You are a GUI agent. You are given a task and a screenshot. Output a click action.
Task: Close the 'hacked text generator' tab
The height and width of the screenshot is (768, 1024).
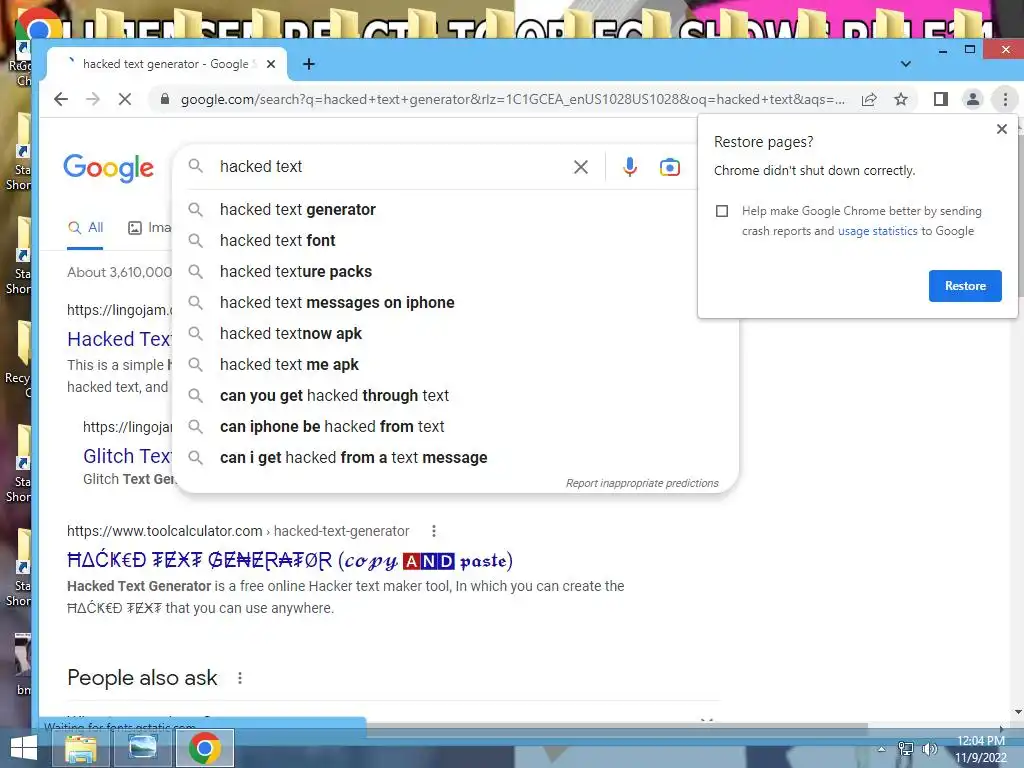[271, 64]
